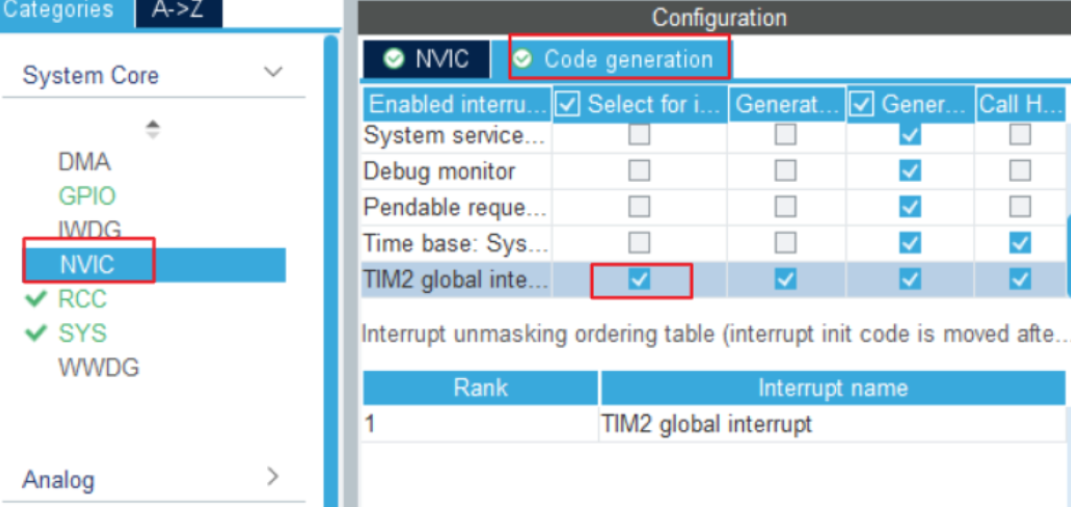
Task: Select 'TIM2 global interrupt' in ordering table
Action: coord(706,424)
